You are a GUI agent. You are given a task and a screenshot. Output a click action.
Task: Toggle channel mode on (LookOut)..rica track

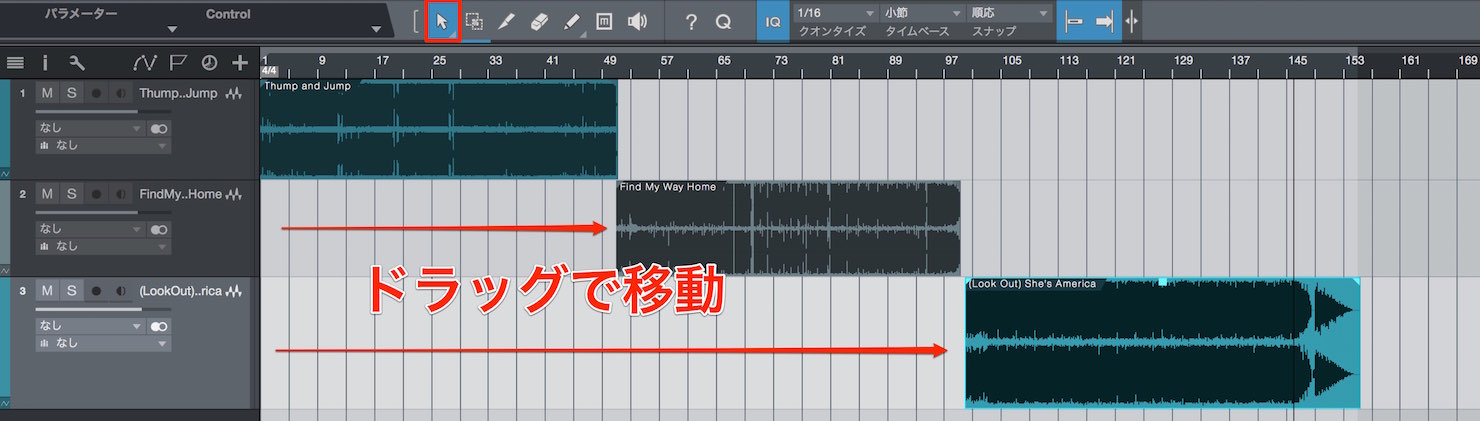(159, 326)
